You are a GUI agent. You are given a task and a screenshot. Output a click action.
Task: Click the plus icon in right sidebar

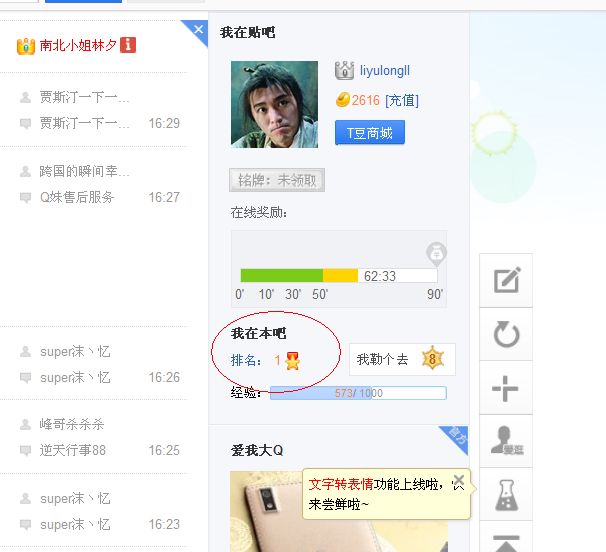(506, 388)
